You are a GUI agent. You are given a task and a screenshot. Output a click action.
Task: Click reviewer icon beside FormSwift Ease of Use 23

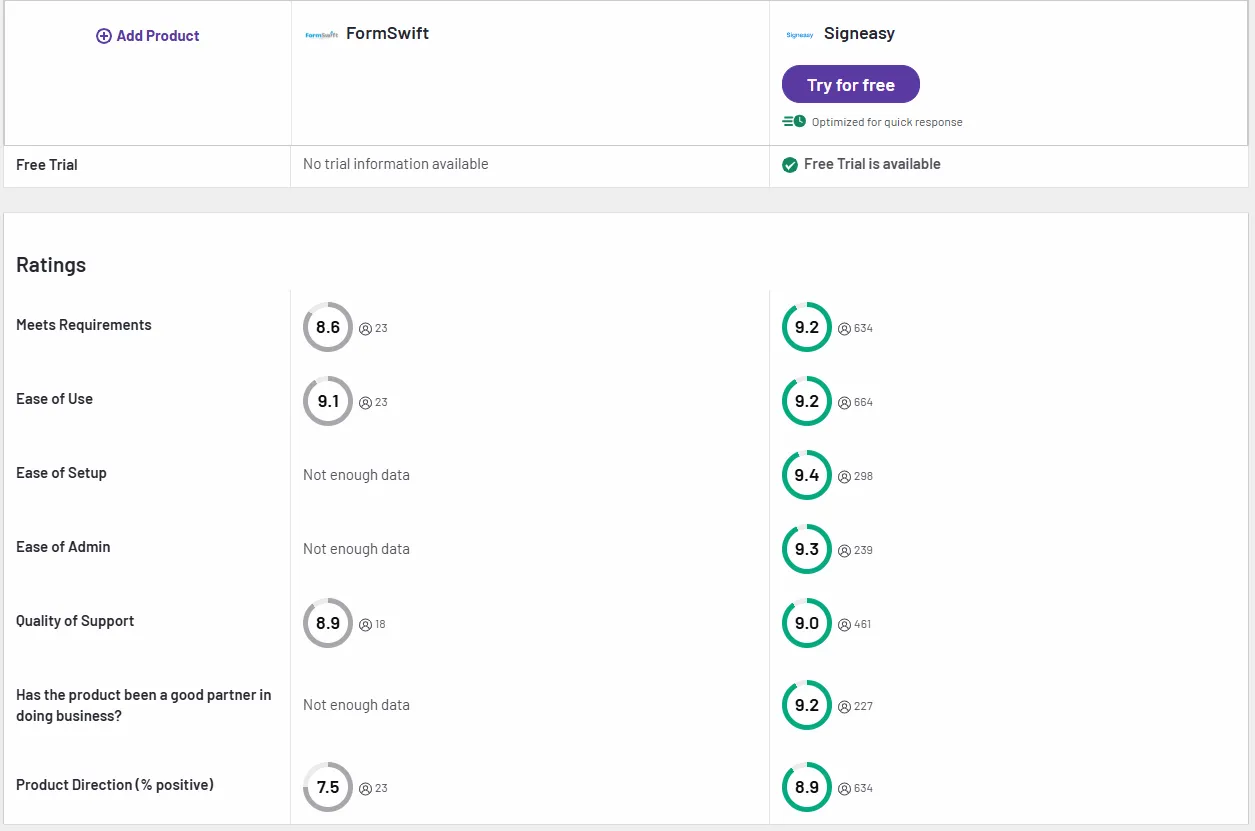tap(365, 402)
